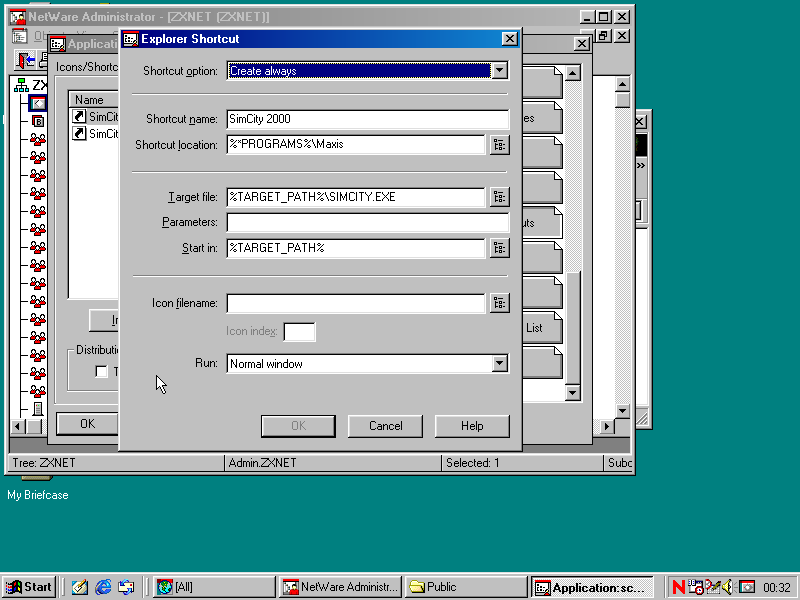The width and height of the screenshot is (800, 600).
Task: Click scroll down arrow in NetWare browser window
Action: pos(622,411)
